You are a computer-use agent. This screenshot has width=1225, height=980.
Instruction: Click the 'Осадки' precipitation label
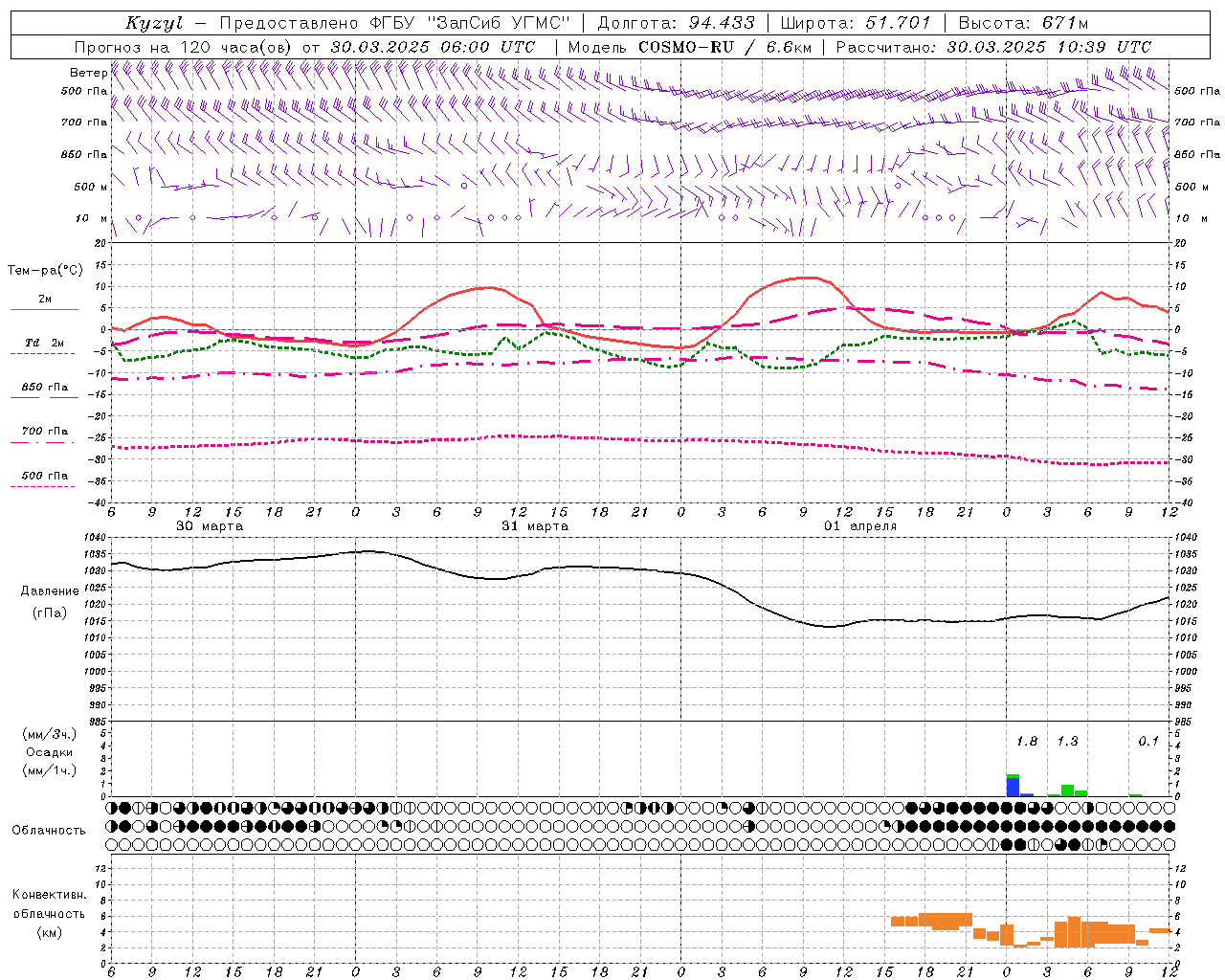pyautogui.click(x=50, y=752)
